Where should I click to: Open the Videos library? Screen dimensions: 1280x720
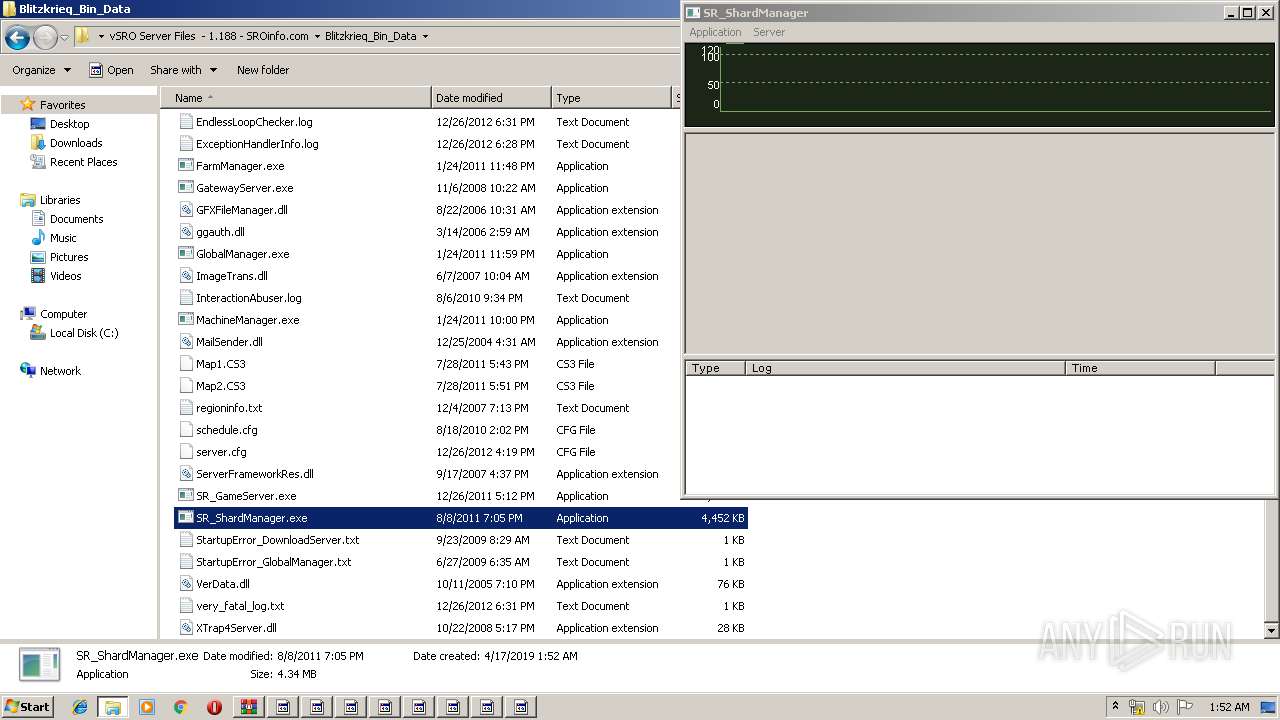[65, 276]
